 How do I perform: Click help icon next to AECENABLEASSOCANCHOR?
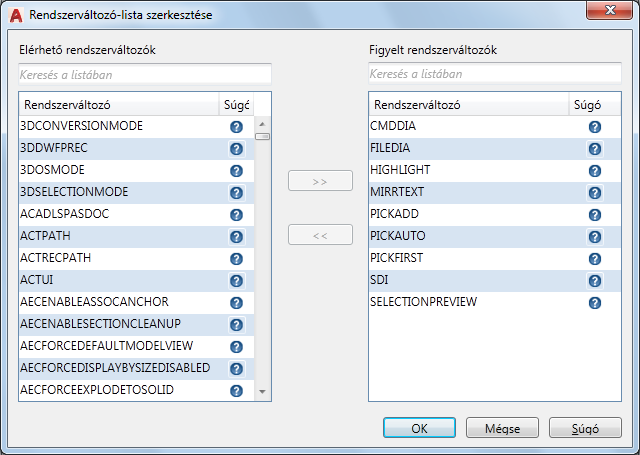tap(237, 303)
